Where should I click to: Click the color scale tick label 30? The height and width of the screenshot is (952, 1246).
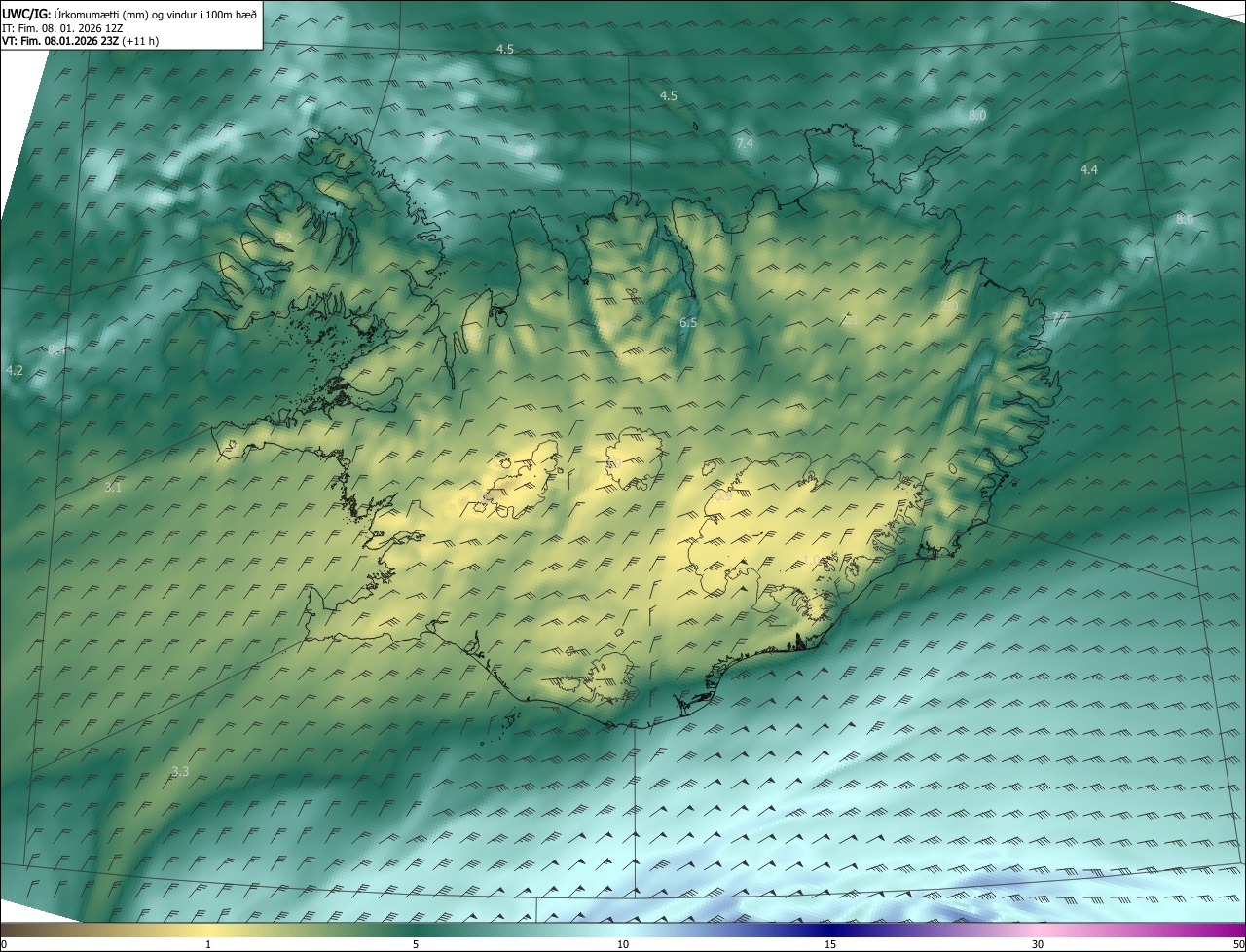[1038, 944]
